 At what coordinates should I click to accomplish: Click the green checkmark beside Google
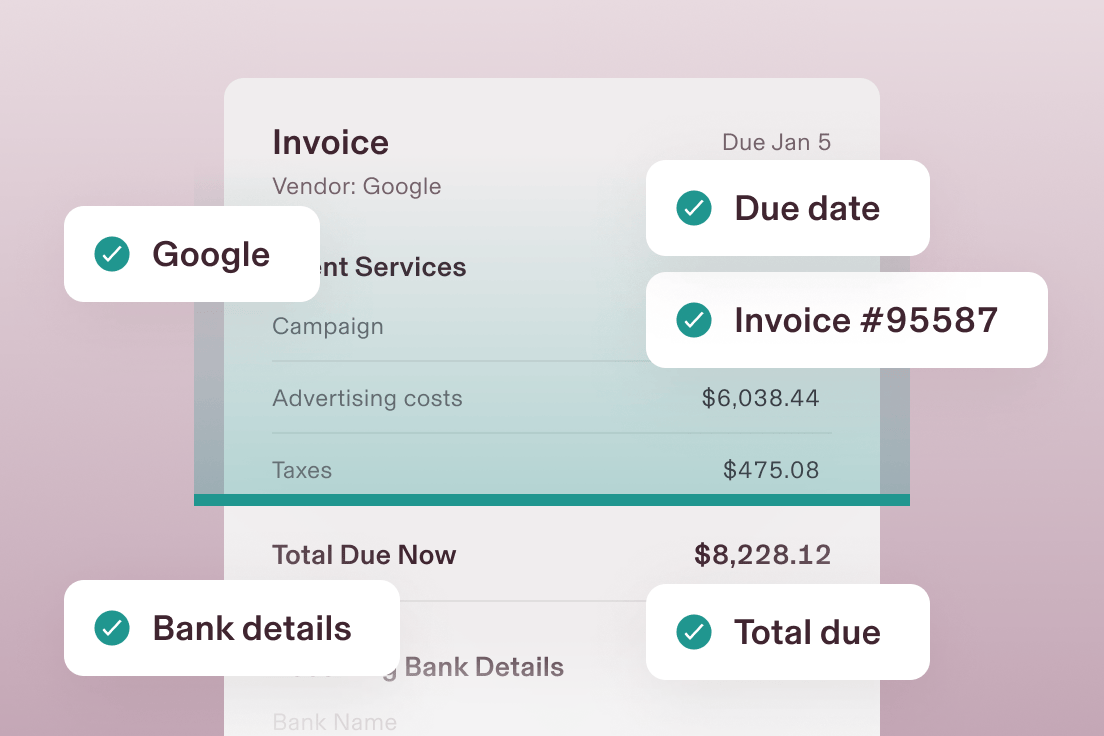click(112, 254)
